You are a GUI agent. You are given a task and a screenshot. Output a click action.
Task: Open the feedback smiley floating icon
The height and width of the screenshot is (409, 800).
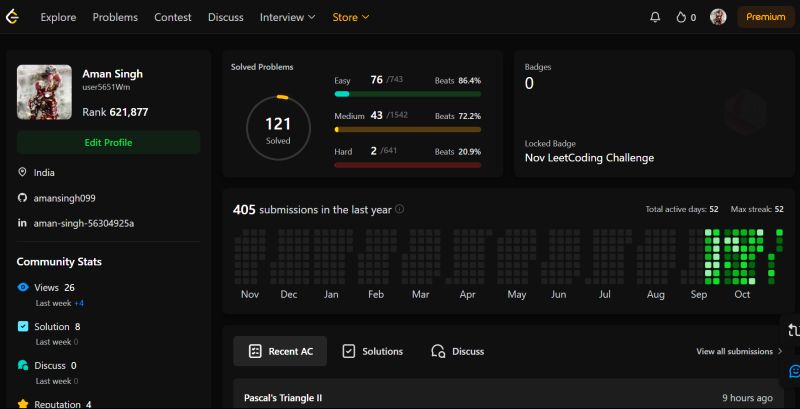[794, 371]
